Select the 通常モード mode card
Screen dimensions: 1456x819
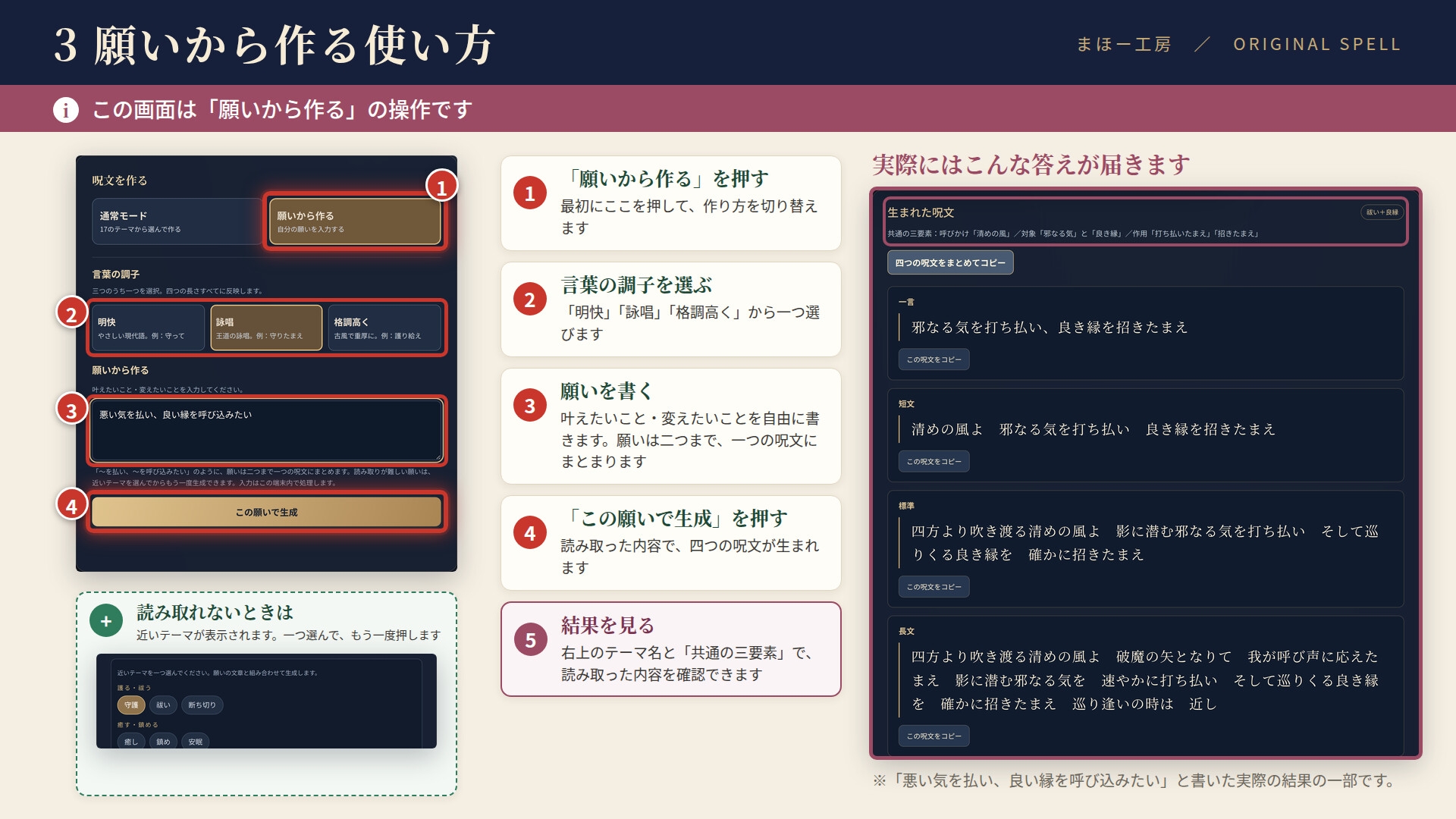pos(177,221)
